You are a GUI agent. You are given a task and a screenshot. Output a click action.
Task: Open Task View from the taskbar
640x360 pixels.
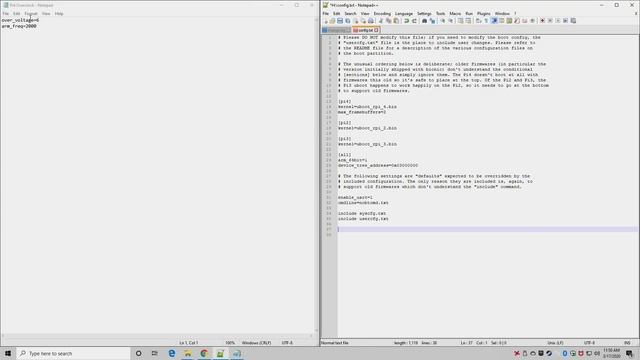154,353
